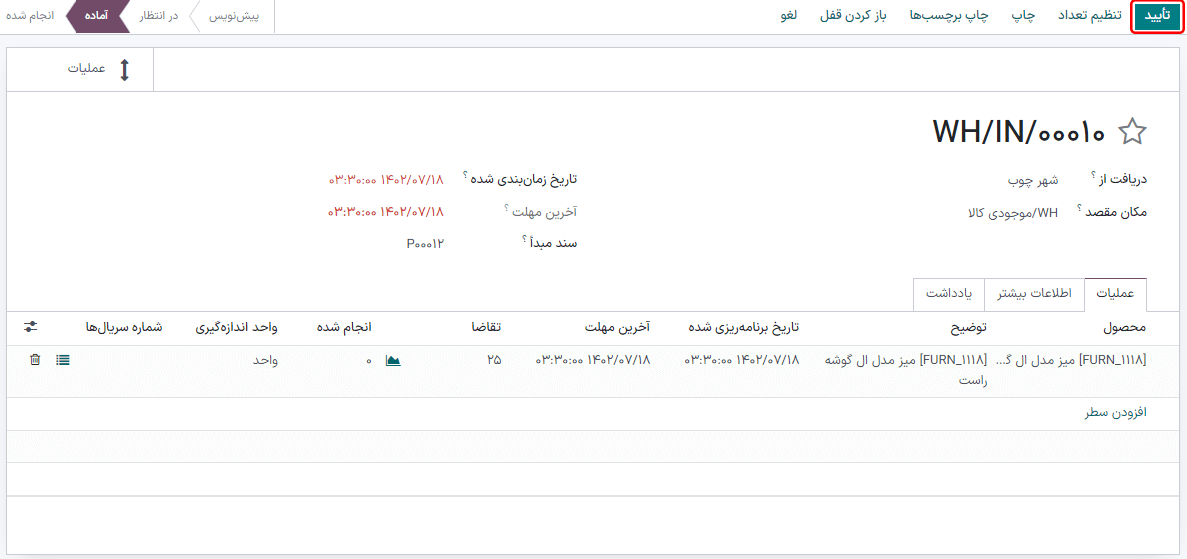Sort by تاریخ برنامه‌ریزی شده column header
1187x559 pixels.
[x=743, y=327]
